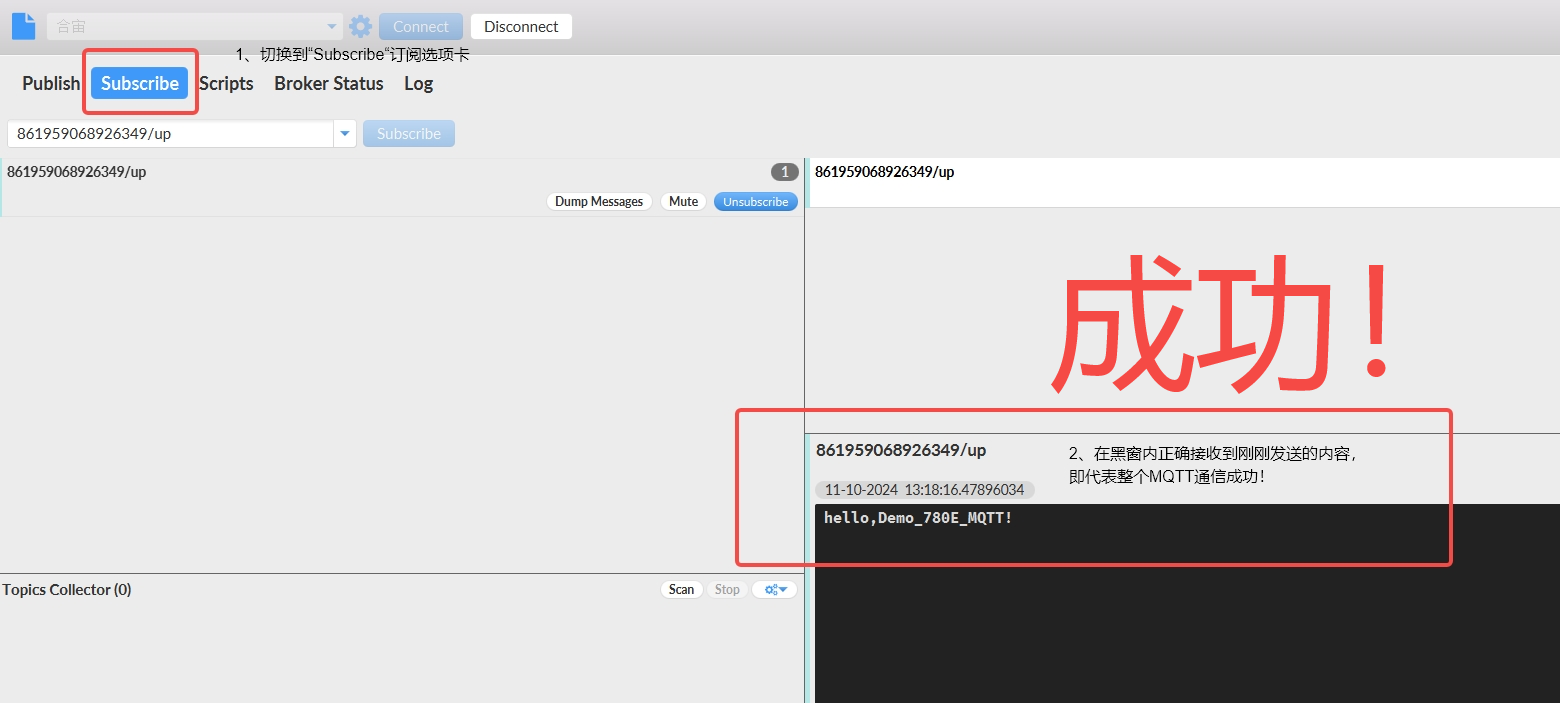Open the Broker Status tab
1560x703 pixels.
point(329,83)
